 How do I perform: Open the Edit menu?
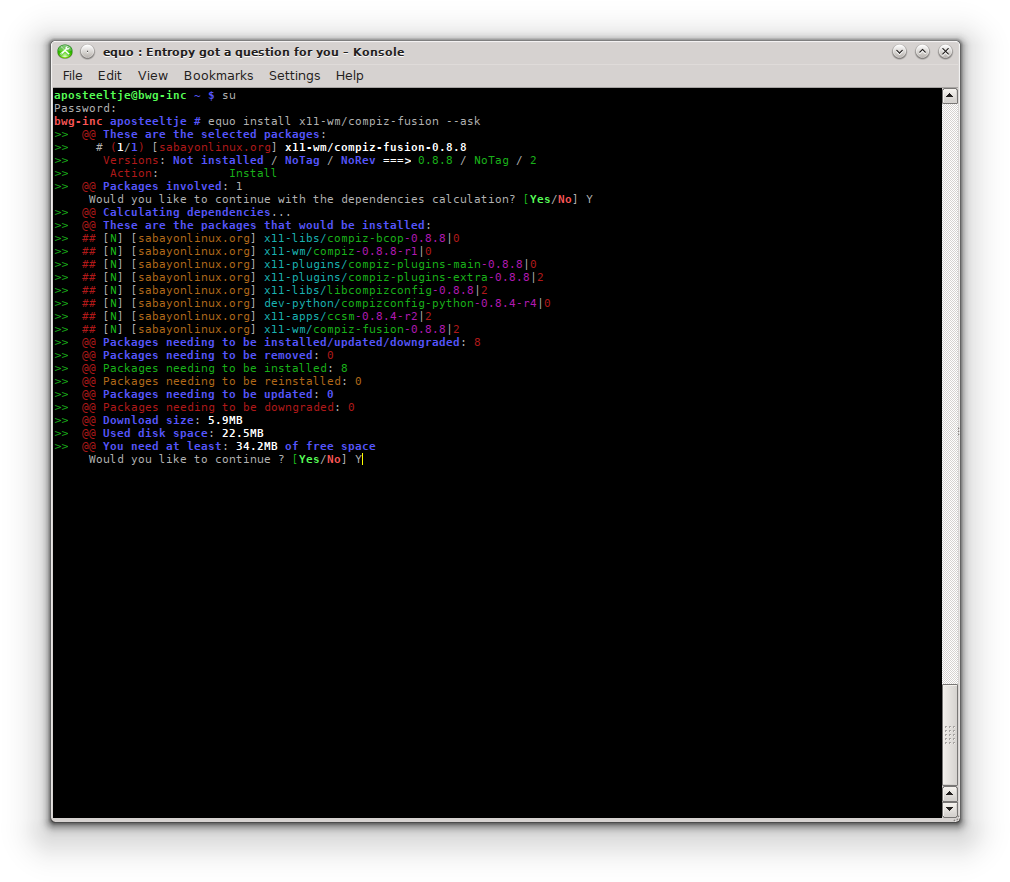[x=109, y=75]
